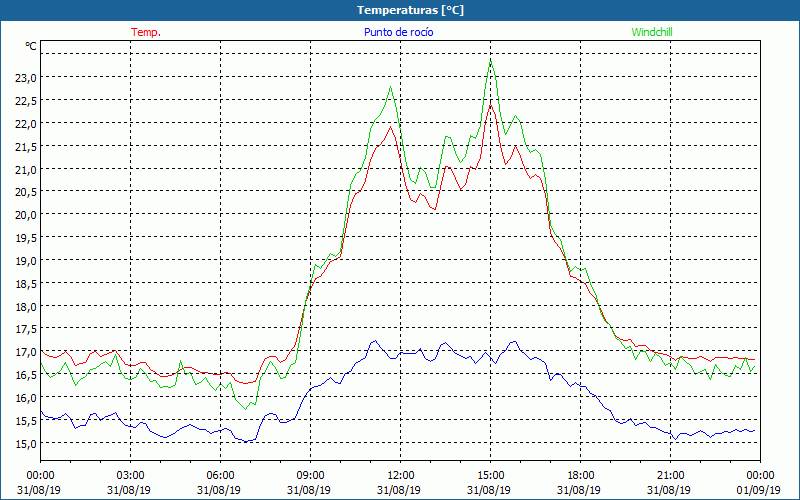
Task: Click the green windchill peak at 15:00
Action: [491, 61]
